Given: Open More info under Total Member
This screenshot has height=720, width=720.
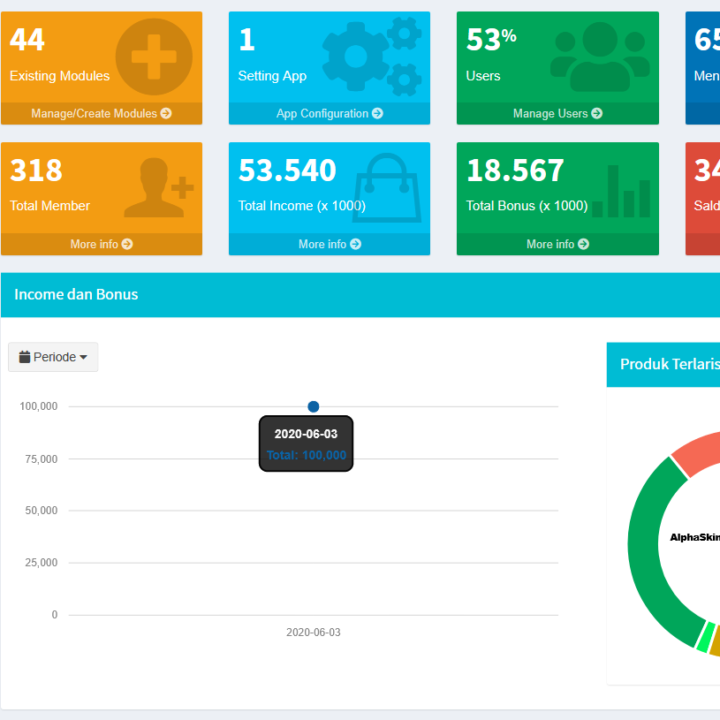Looking at the screenshot, I should click(x=101, y=244).
